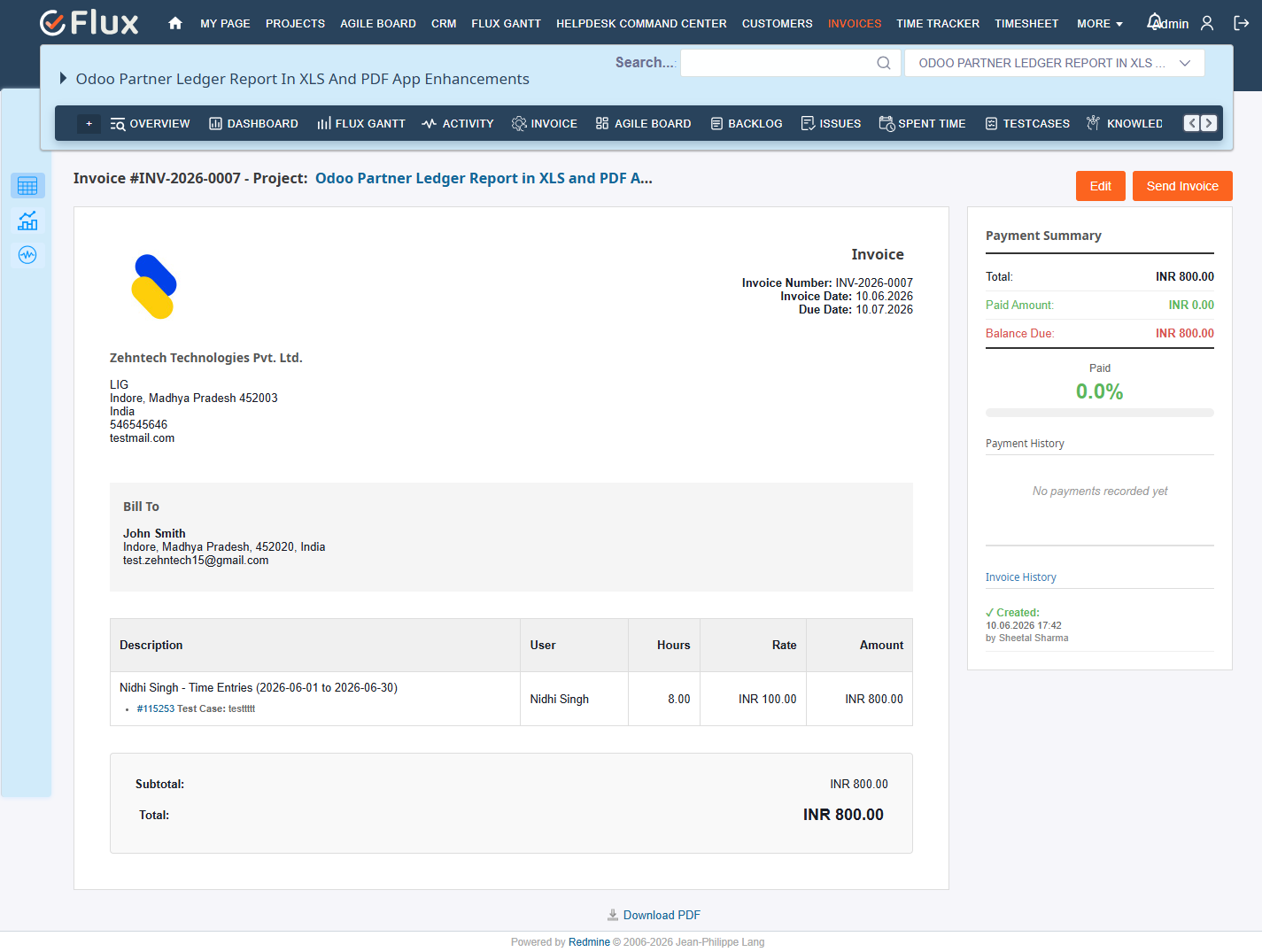This screenshot has height=952, width=1262.
Task: Expand the project title triangle
Action: click(x=63, y=79)
